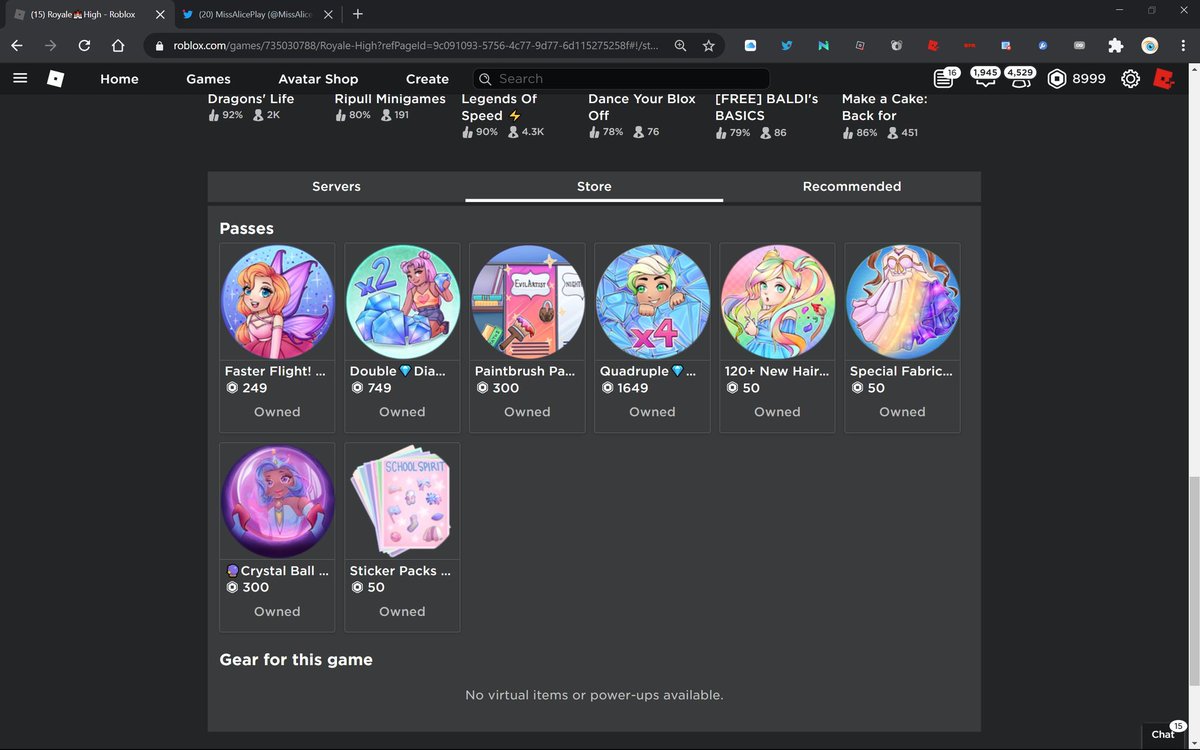The height and width of the screenshot is (750, 1200).
Task: Bookmark this page with the star icon
Action: [x=708, y=45]
